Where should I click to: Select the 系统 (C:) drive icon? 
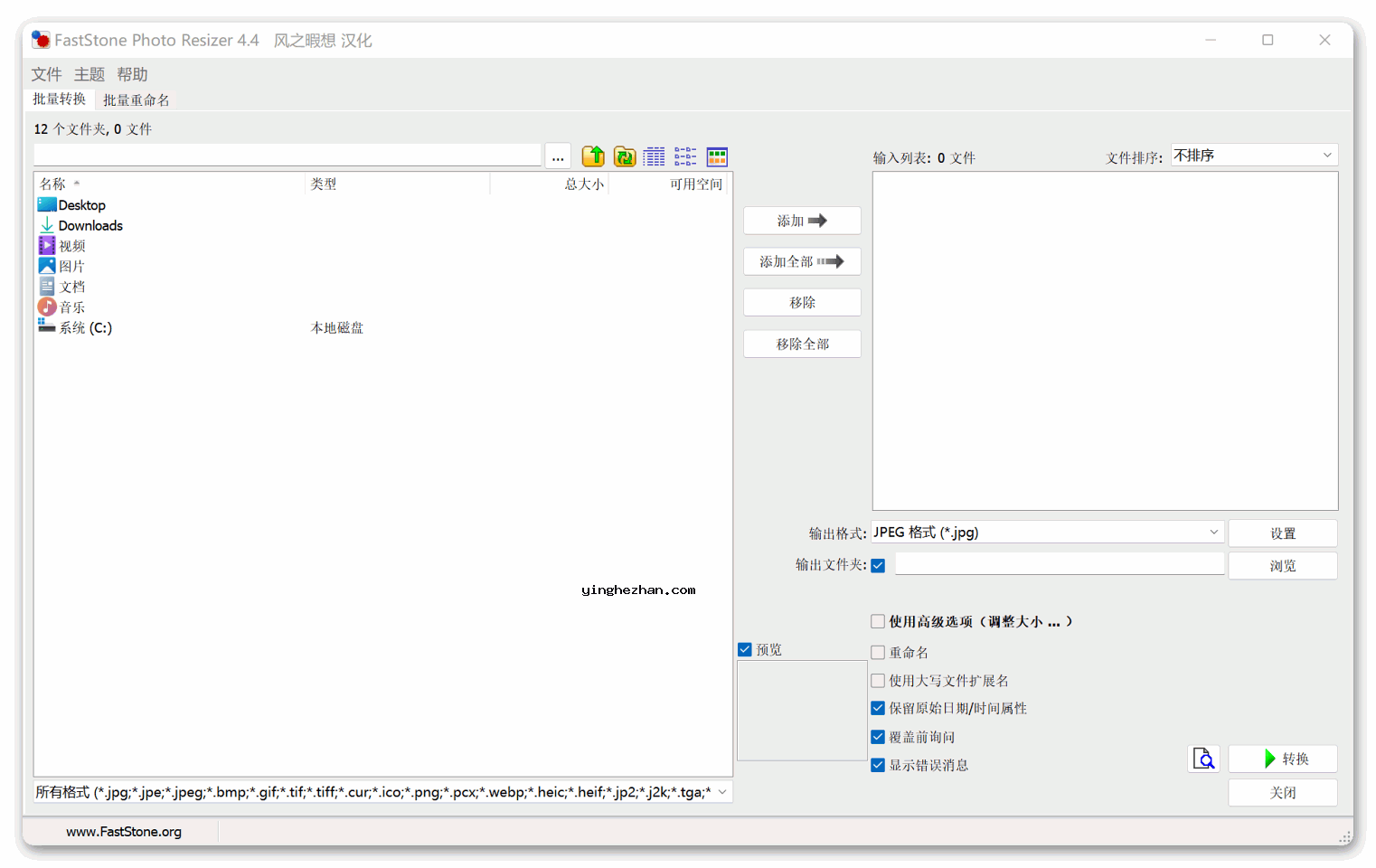[47, 326]
